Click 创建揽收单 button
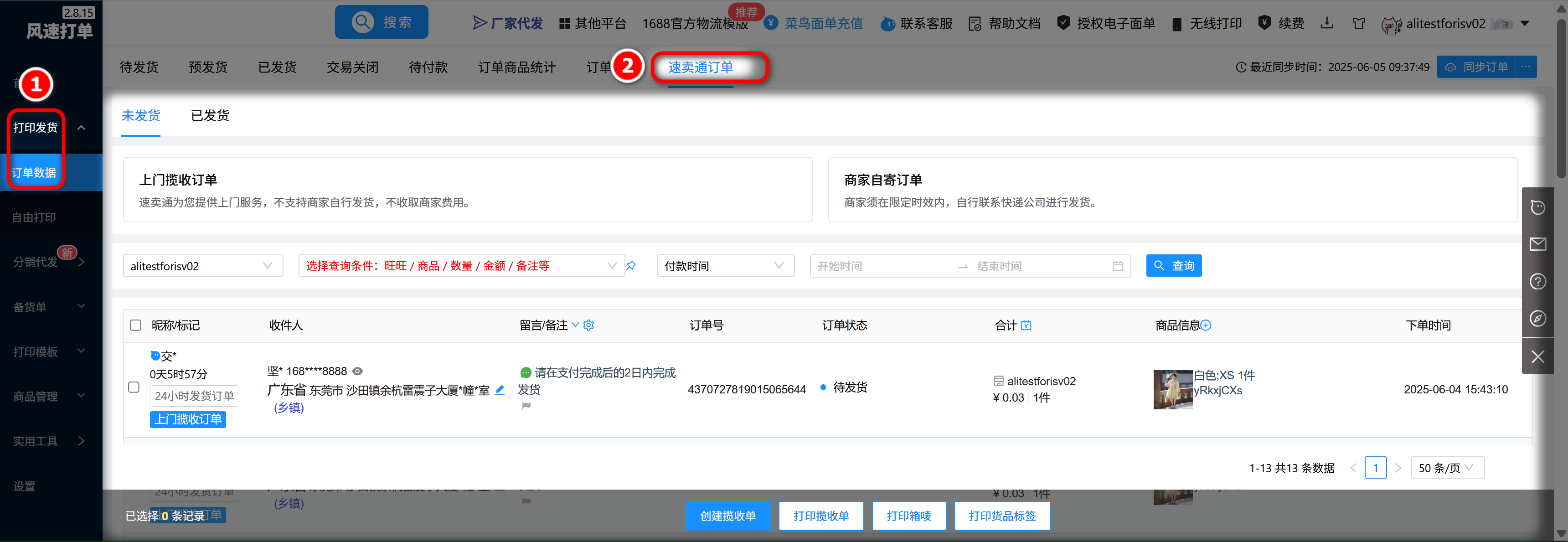1568x542 pixels. [728, 516]
